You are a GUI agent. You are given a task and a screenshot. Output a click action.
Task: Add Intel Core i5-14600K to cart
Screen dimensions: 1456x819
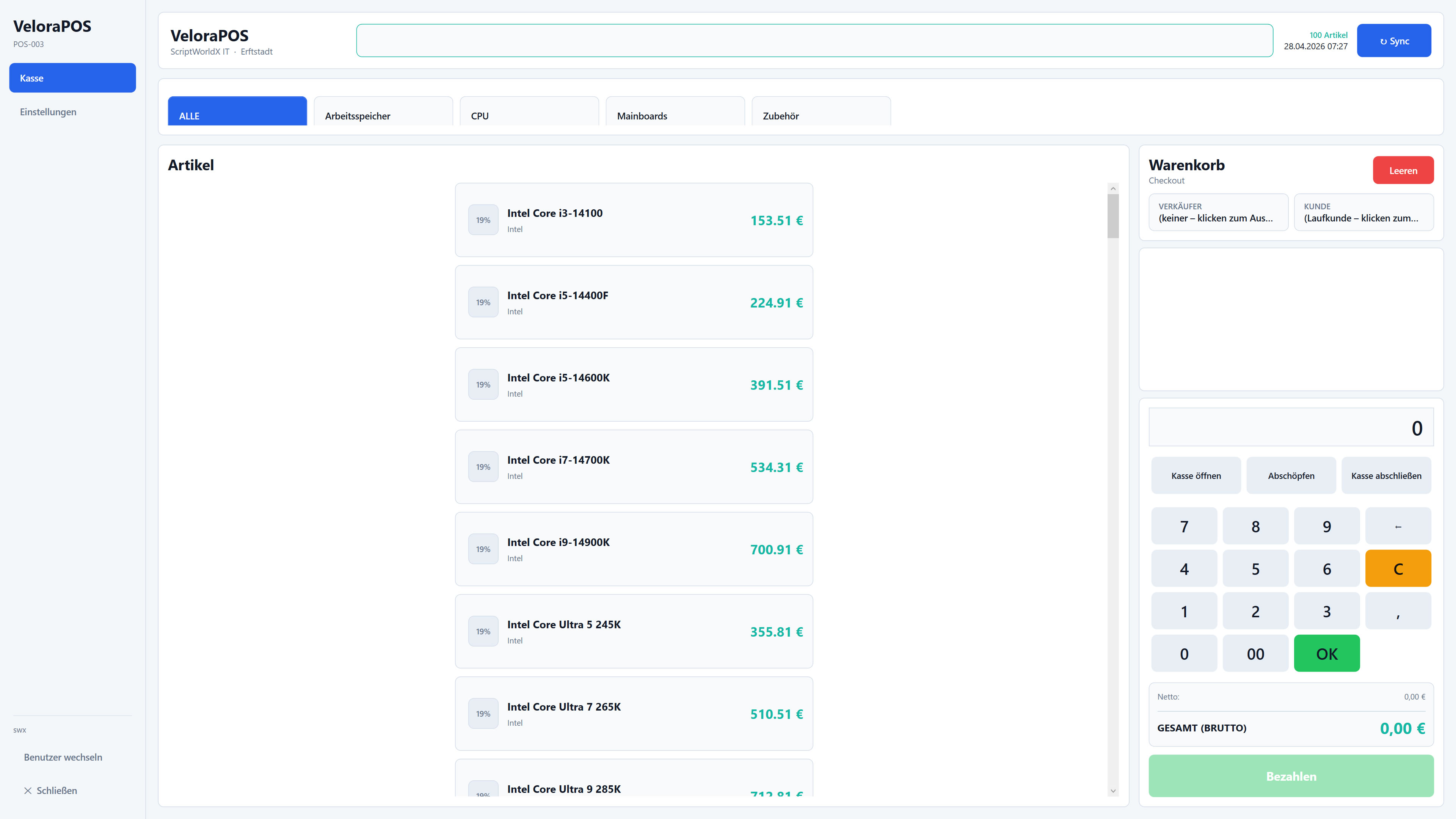tap(634, 384)
